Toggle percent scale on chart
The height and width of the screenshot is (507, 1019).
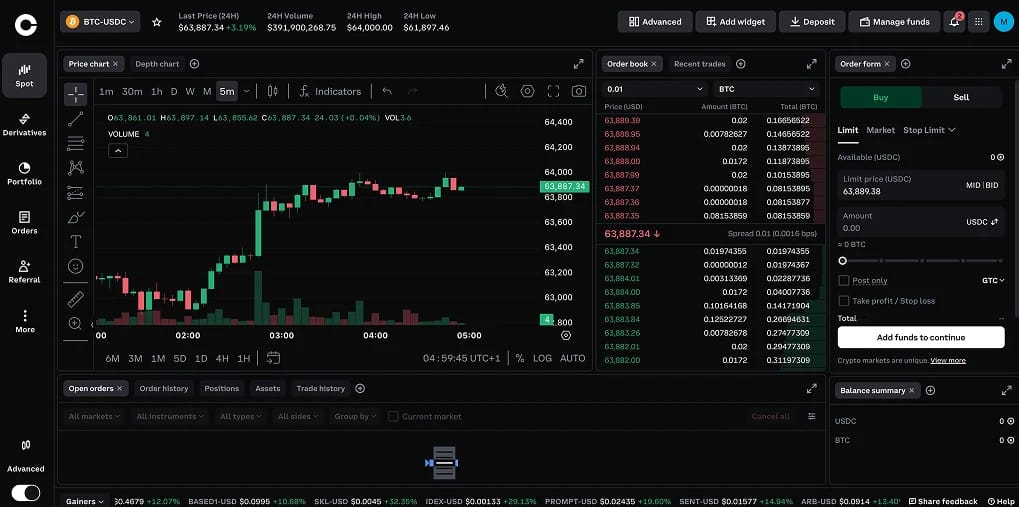pos(520,358)
